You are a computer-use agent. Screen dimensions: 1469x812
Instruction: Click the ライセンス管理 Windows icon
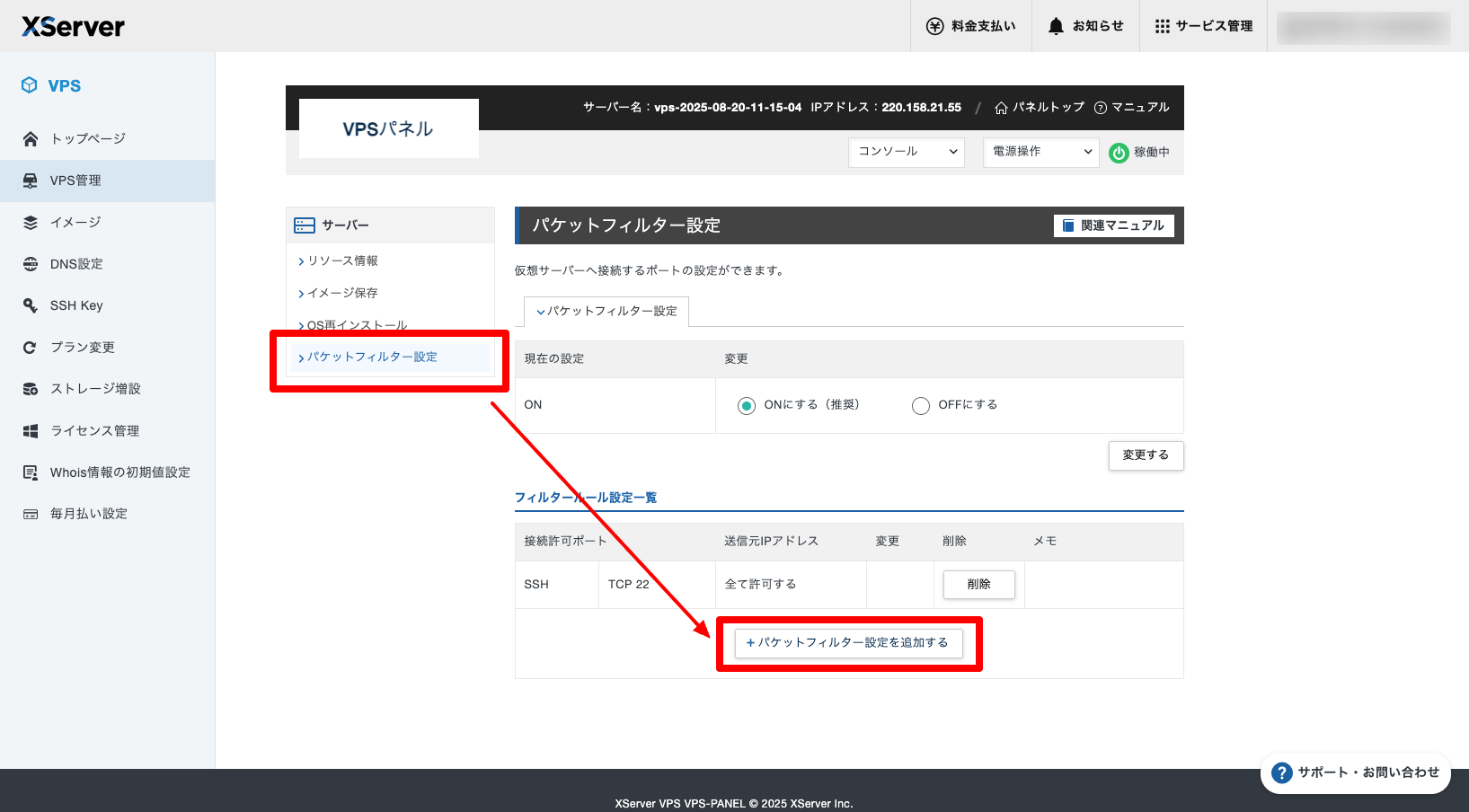pyautogui.click(x=31, y=431)
